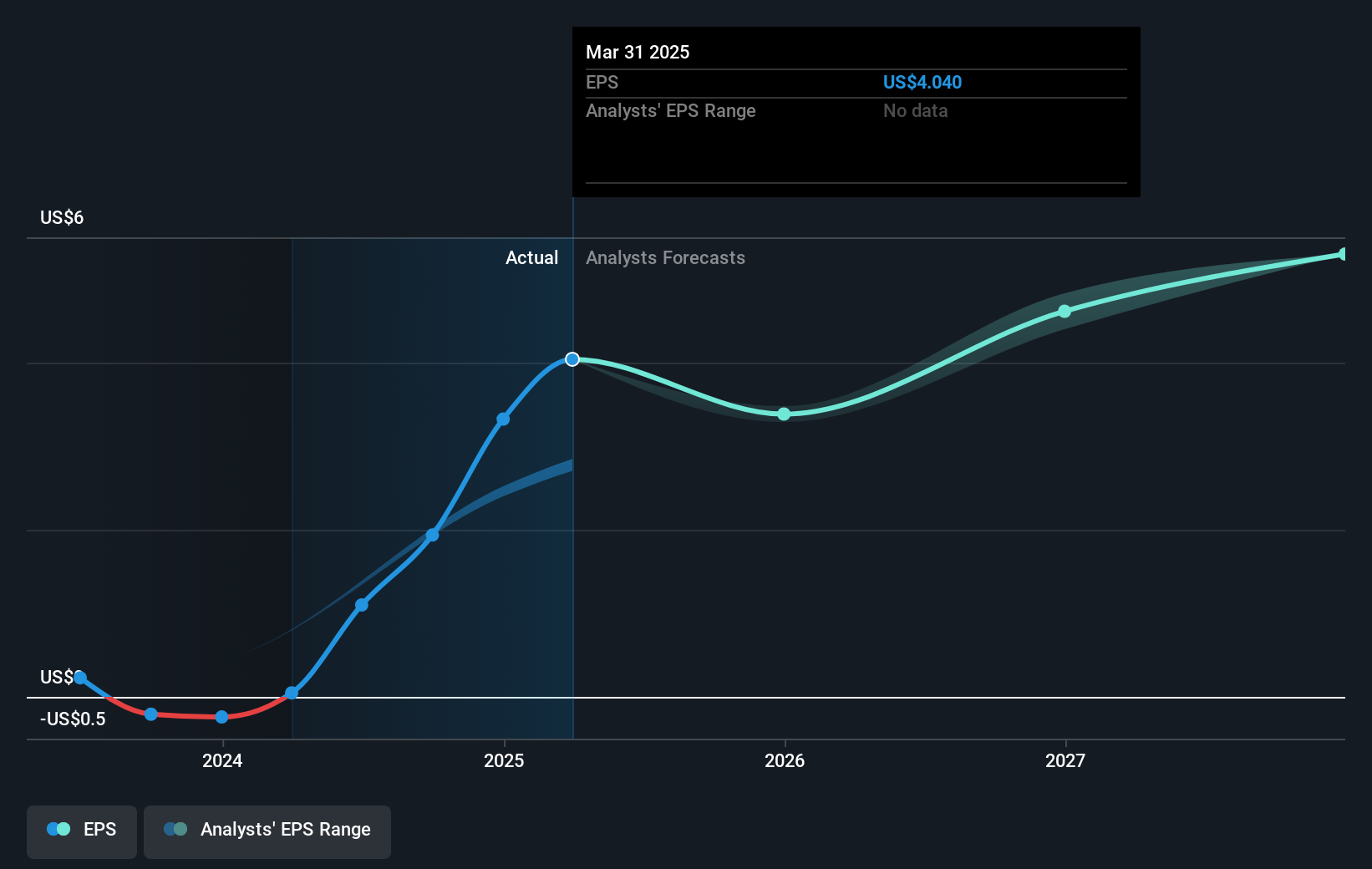Screen dimensions: 1372x869
Task: Click the 2027 x-axis label
Action: pyautogui.click(x=1065, y=760)
